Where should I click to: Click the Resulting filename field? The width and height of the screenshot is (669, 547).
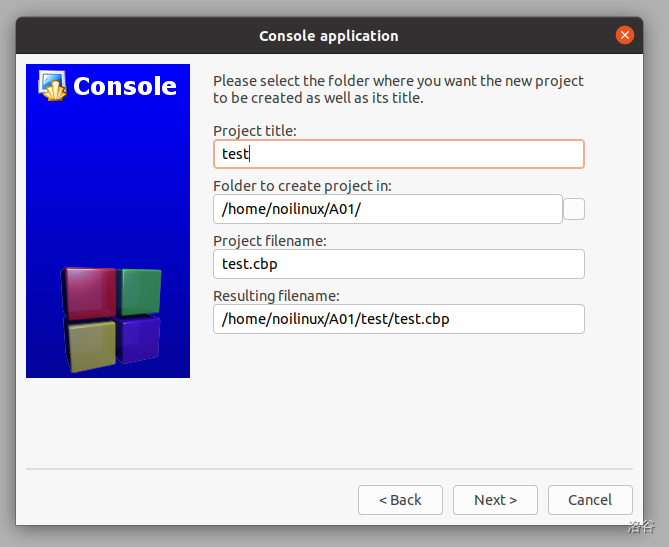398,319
